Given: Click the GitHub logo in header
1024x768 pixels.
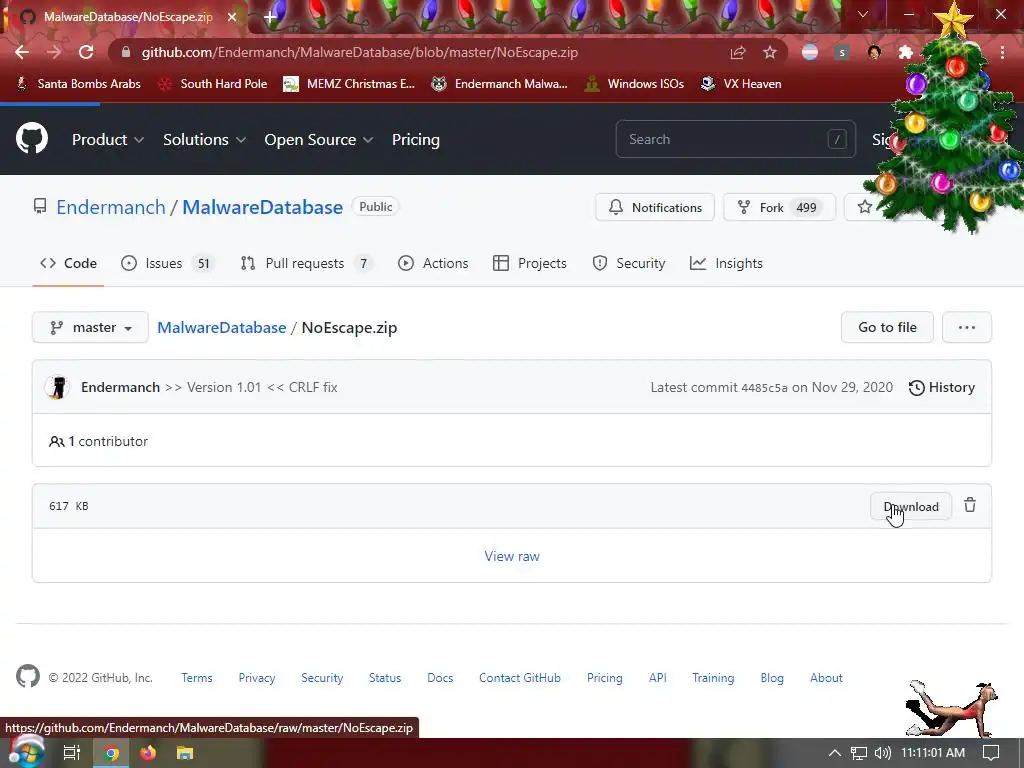Looking at the screenshot, I should click(31, 138).
